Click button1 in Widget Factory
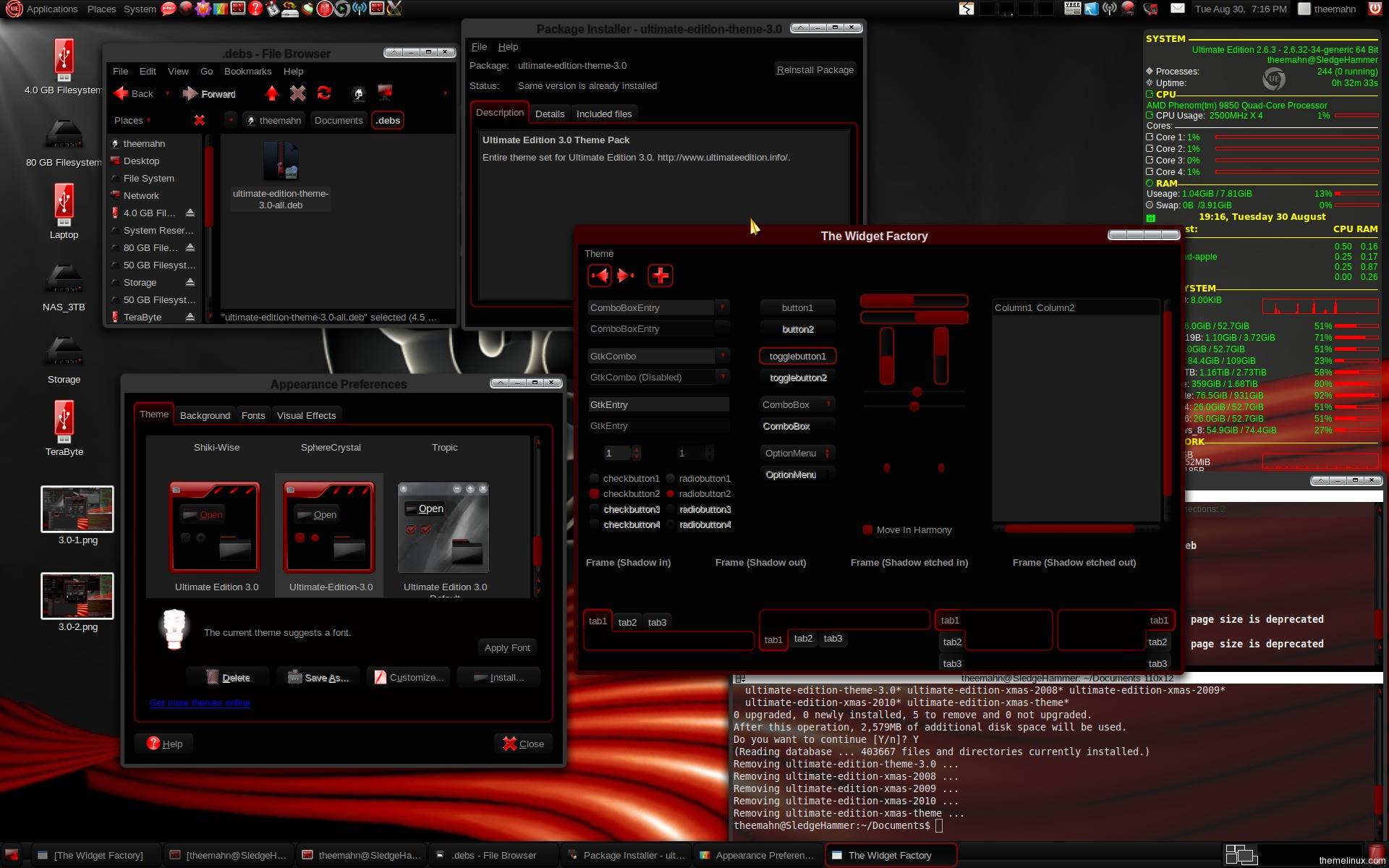Screen dimensions: 1389x868 tap(797, 307)
